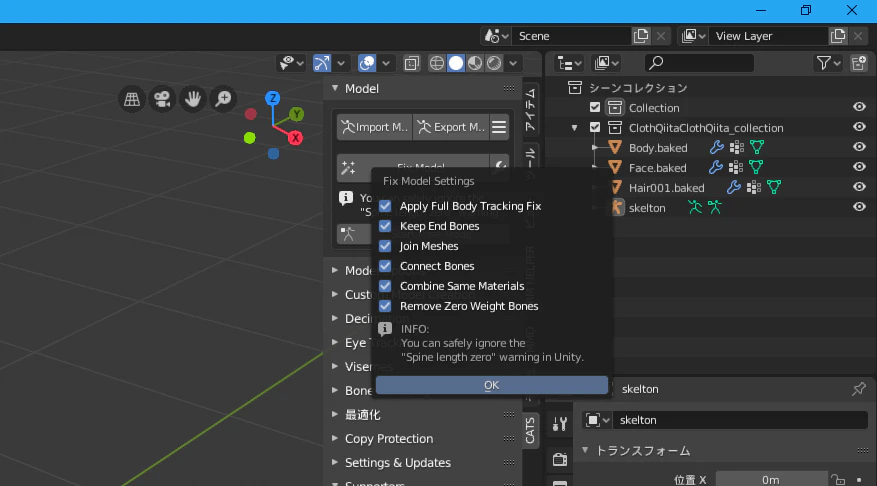
Task: Open the Scene browse menu
Action: [496, 36]
